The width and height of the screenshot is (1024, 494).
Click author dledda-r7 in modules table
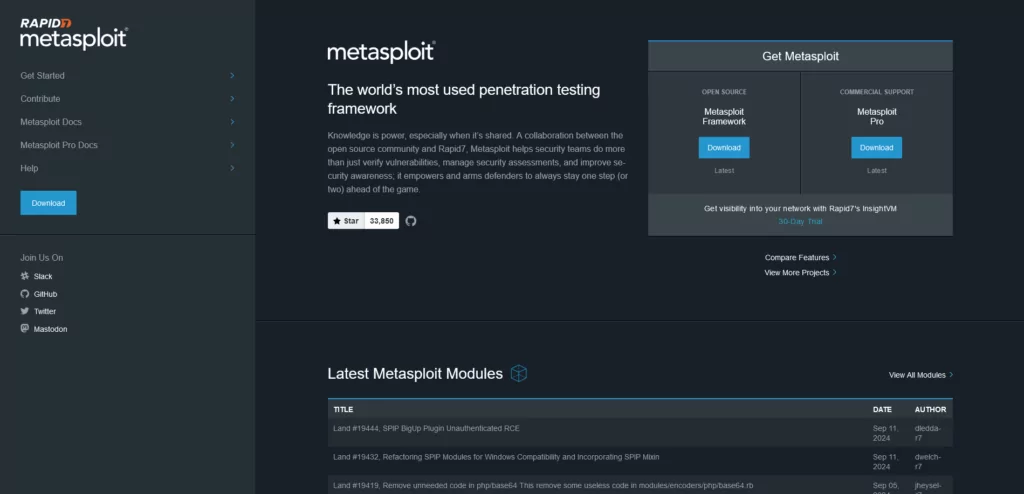coord(927,433)
